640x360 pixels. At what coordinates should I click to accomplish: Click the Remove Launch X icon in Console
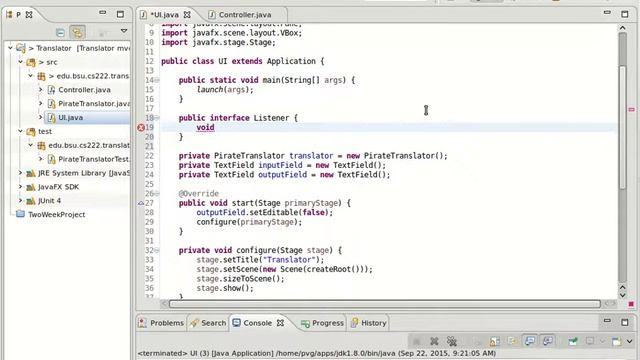[434, 341]
